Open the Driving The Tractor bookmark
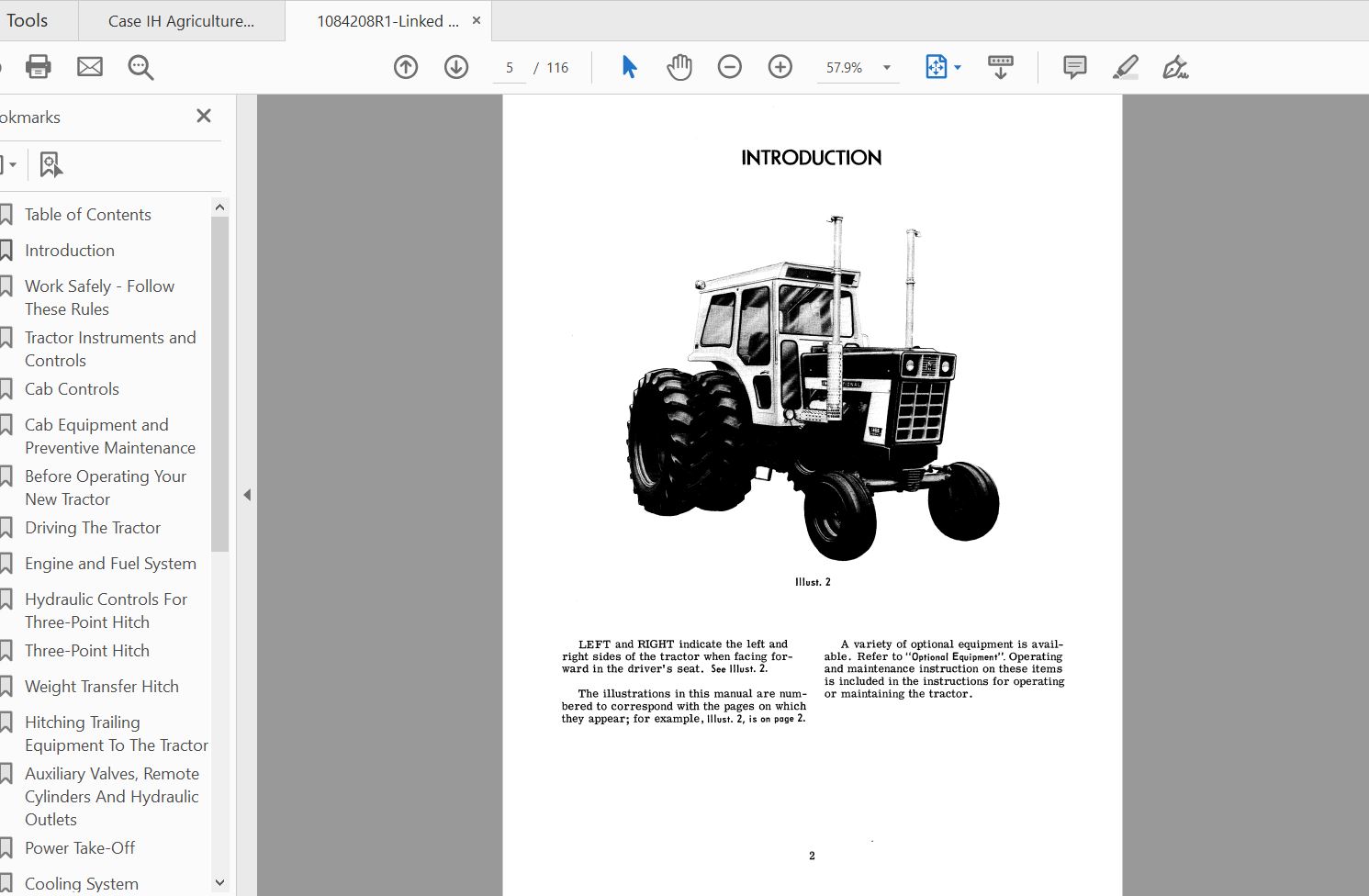The image size is (1369, 896). [x=93, y=528]
